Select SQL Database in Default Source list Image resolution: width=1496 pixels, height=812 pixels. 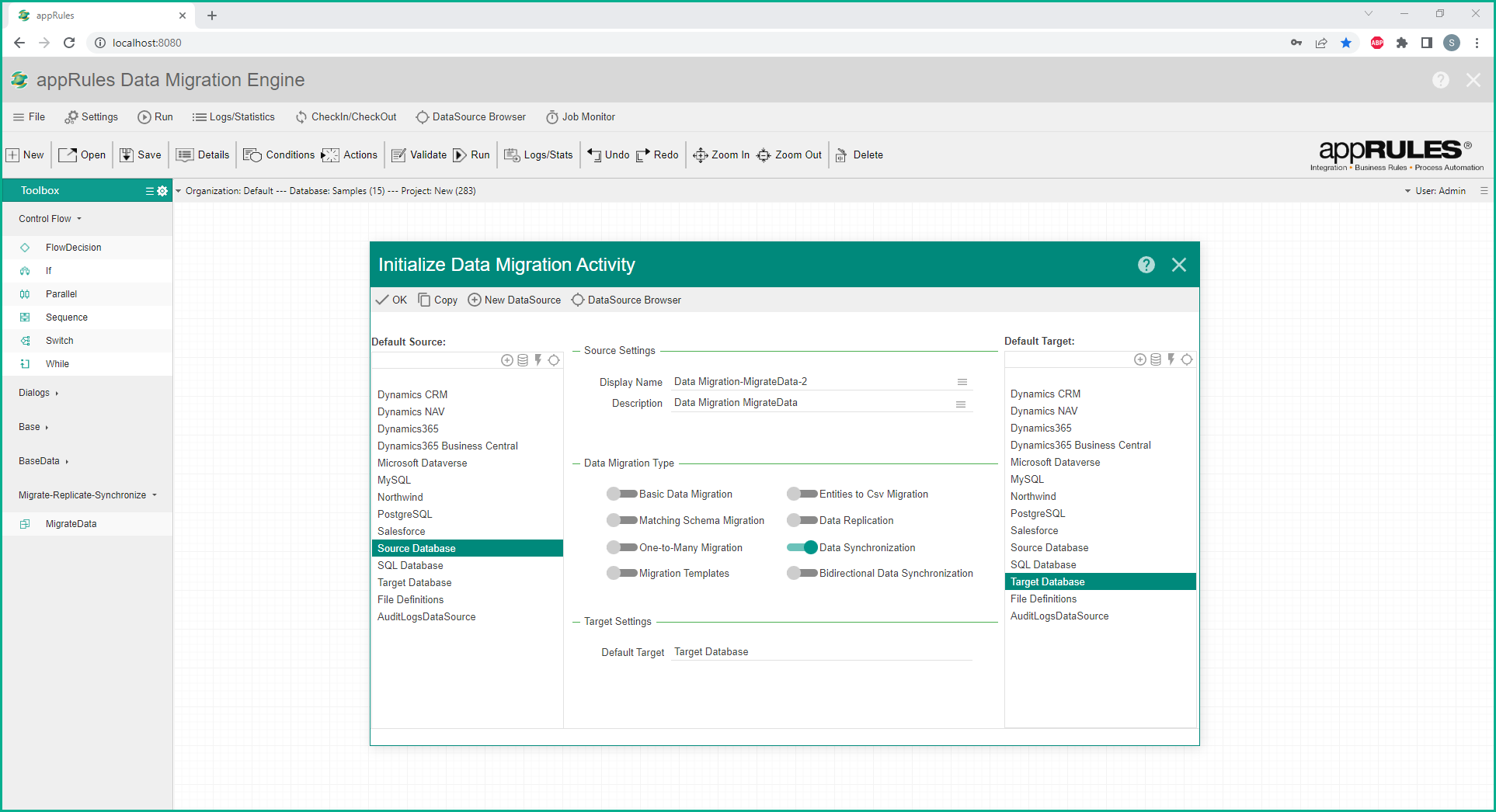(x=410, y=565)
